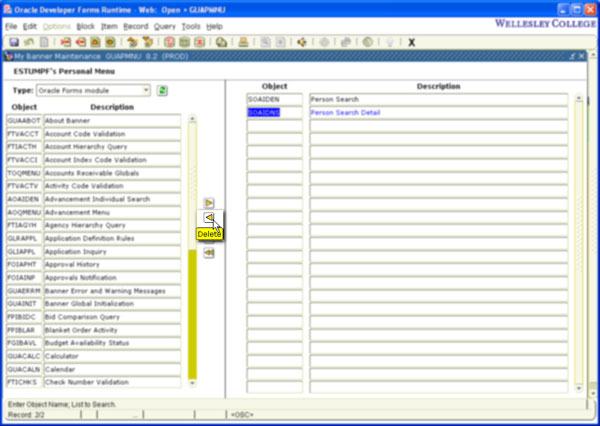
Task: Click the Enter Query toolbar icon
Action: [169, 42]
